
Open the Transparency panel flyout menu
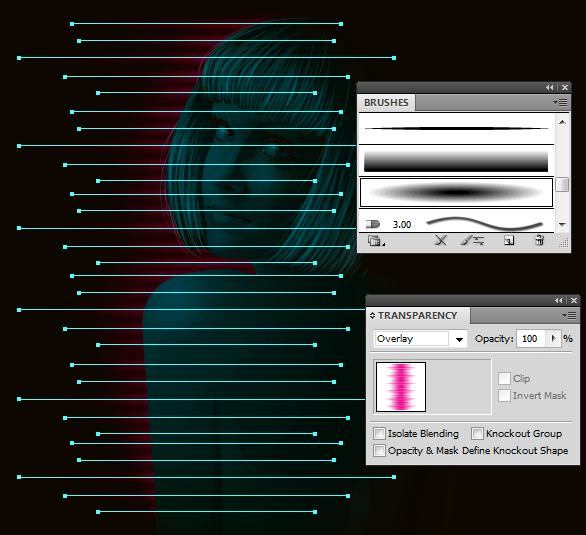(x=569, y=316)
